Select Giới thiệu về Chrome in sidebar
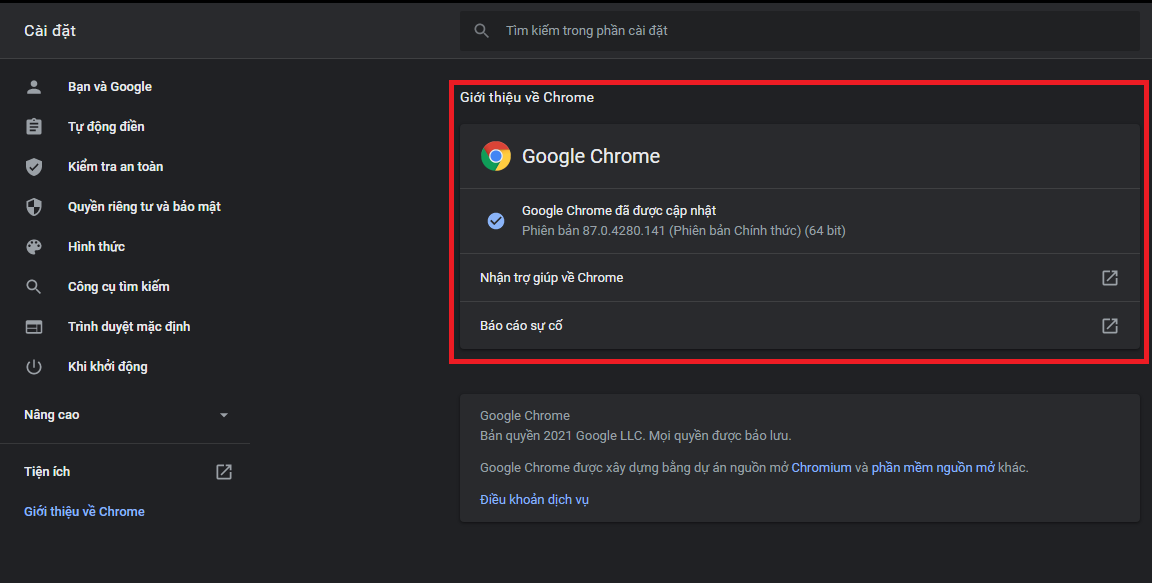Viewport: 1152px width, 583px height. [x=84, y=512]
